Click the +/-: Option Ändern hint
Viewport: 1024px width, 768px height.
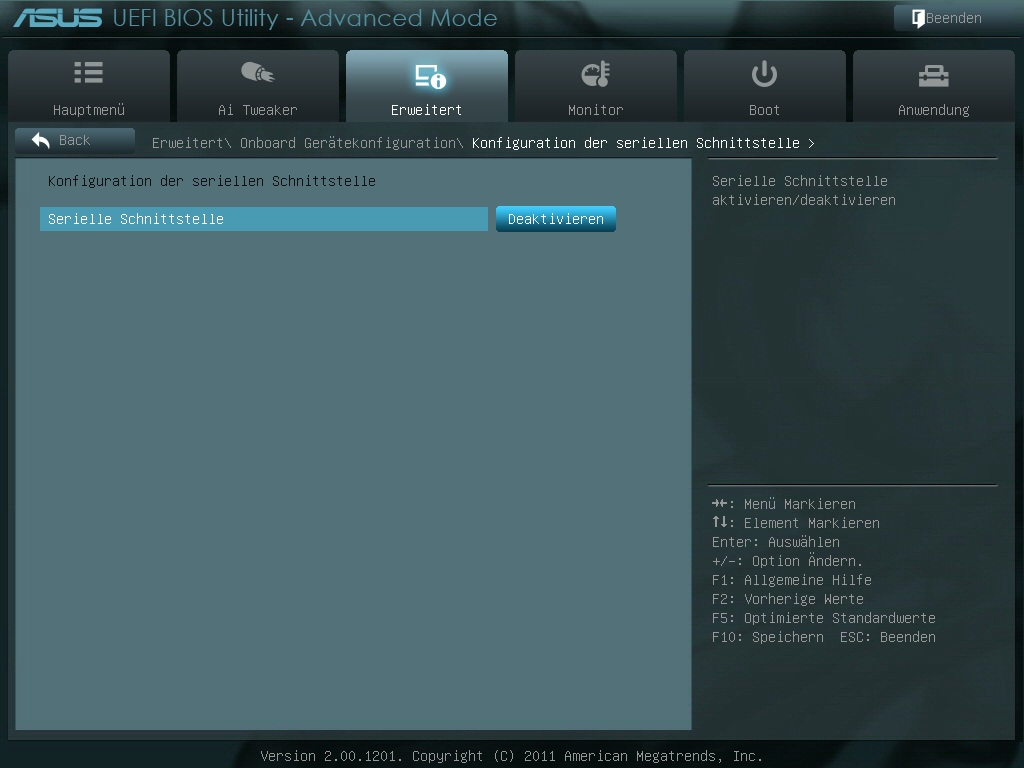(x=787, y=561)
